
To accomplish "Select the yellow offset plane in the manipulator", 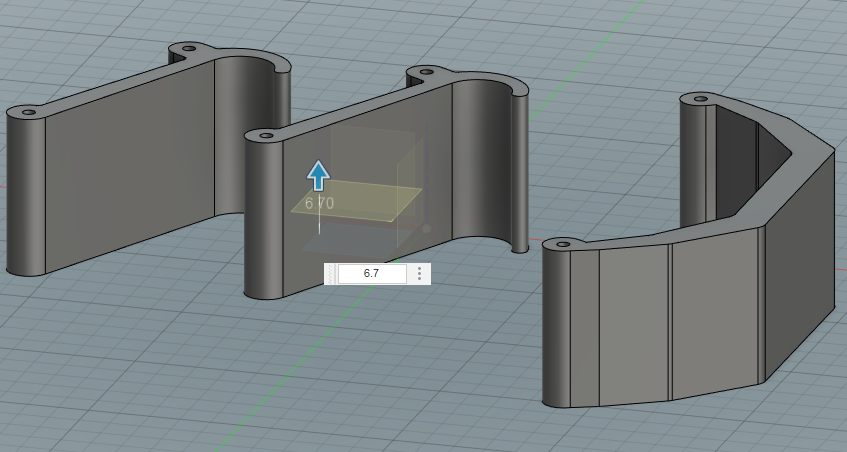I will pyautogui.click(x=357, y=200).
